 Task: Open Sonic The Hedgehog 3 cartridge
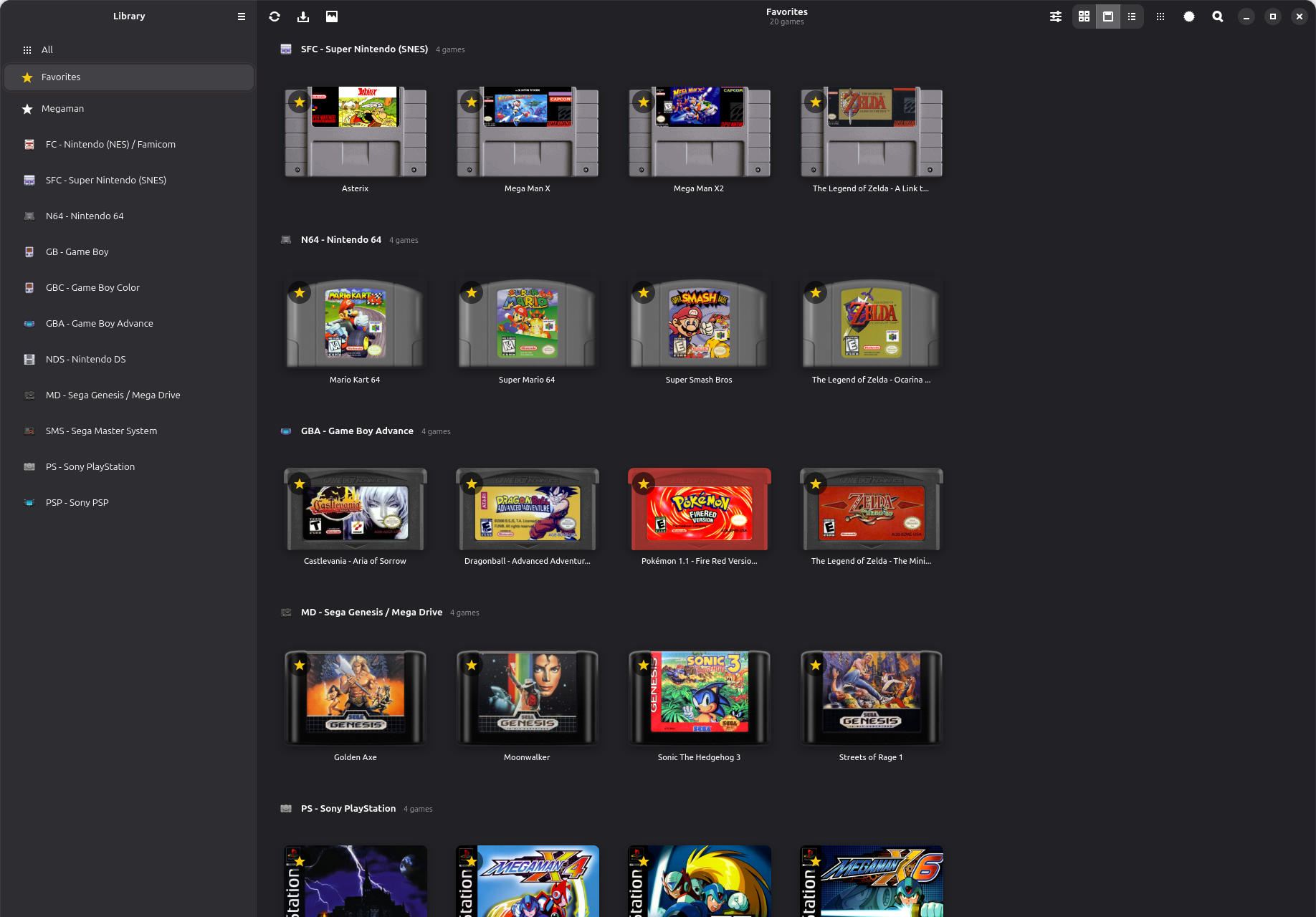tap(699, 698)
